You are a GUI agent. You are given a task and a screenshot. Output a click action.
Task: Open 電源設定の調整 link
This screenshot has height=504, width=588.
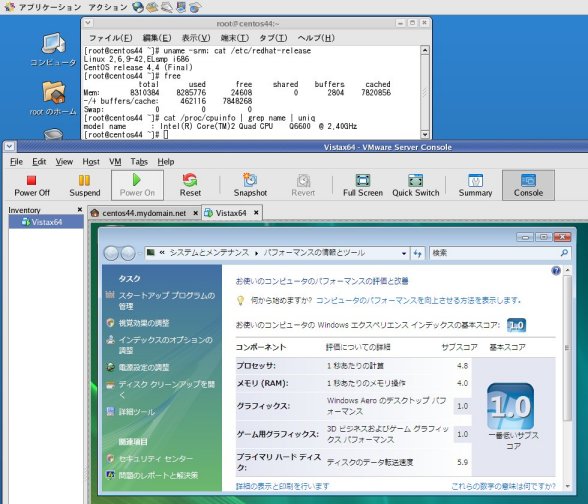pos(144,367)
